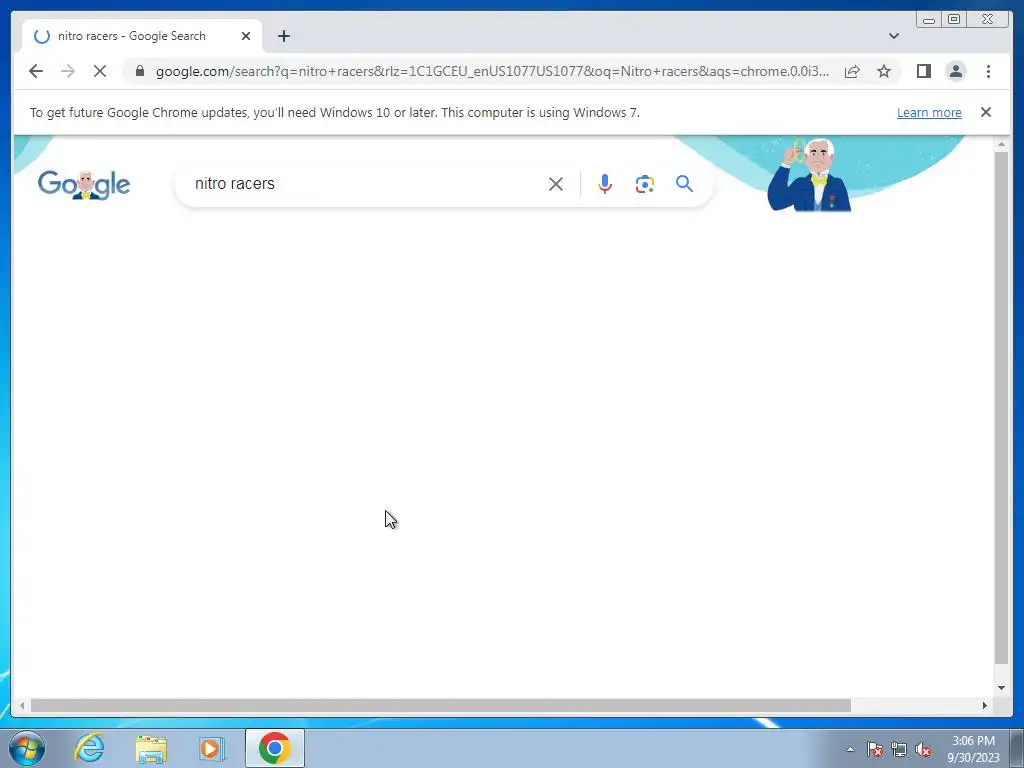The image size is (1024, 768).
Task: Open the Google doodle illustration of man
Action: (x=810, y=175)
